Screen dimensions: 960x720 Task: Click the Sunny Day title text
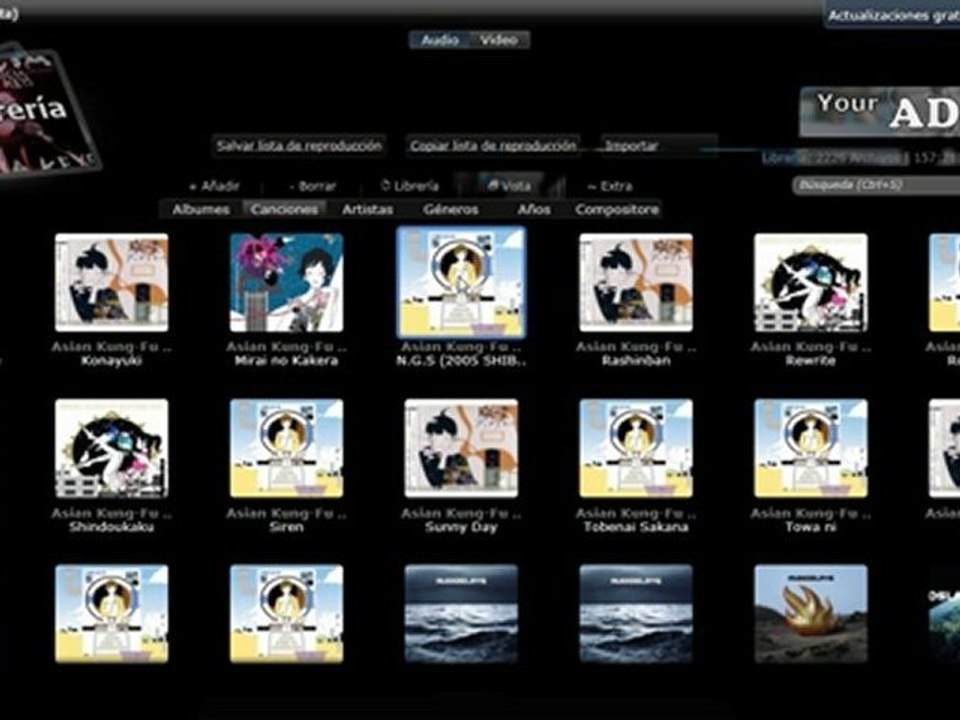461,527
